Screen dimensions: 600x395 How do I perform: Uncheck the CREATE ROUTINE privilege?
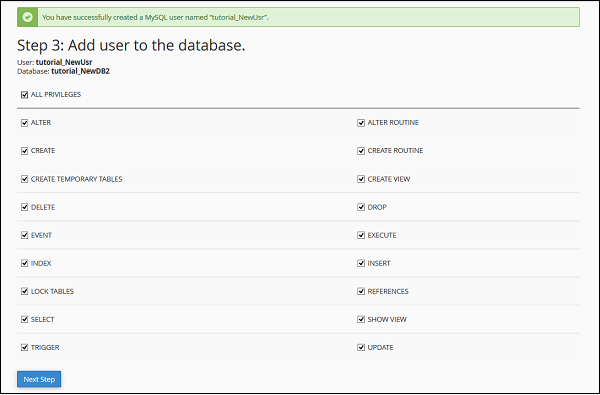(361, 151)
